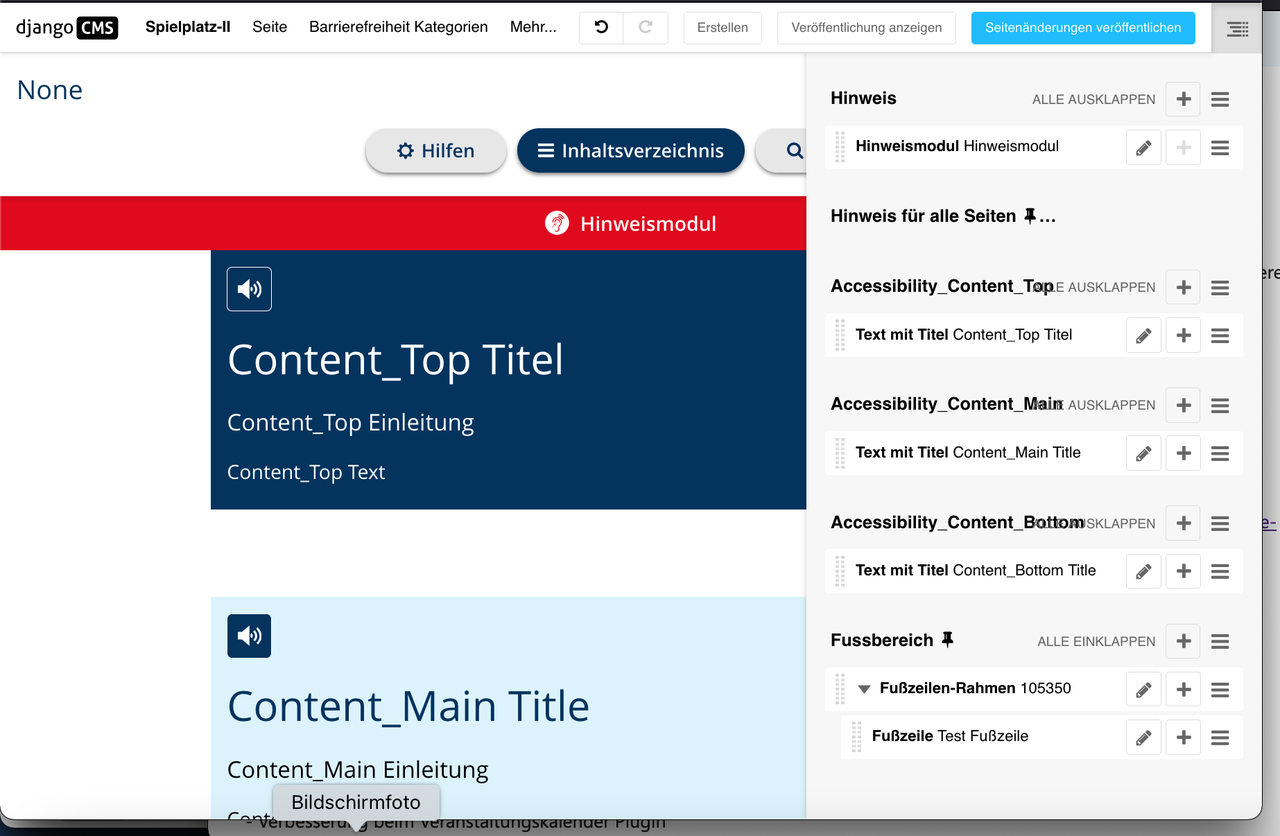Add child plugin to Fußzeilen-Rahmen

tap(1183, 689)
